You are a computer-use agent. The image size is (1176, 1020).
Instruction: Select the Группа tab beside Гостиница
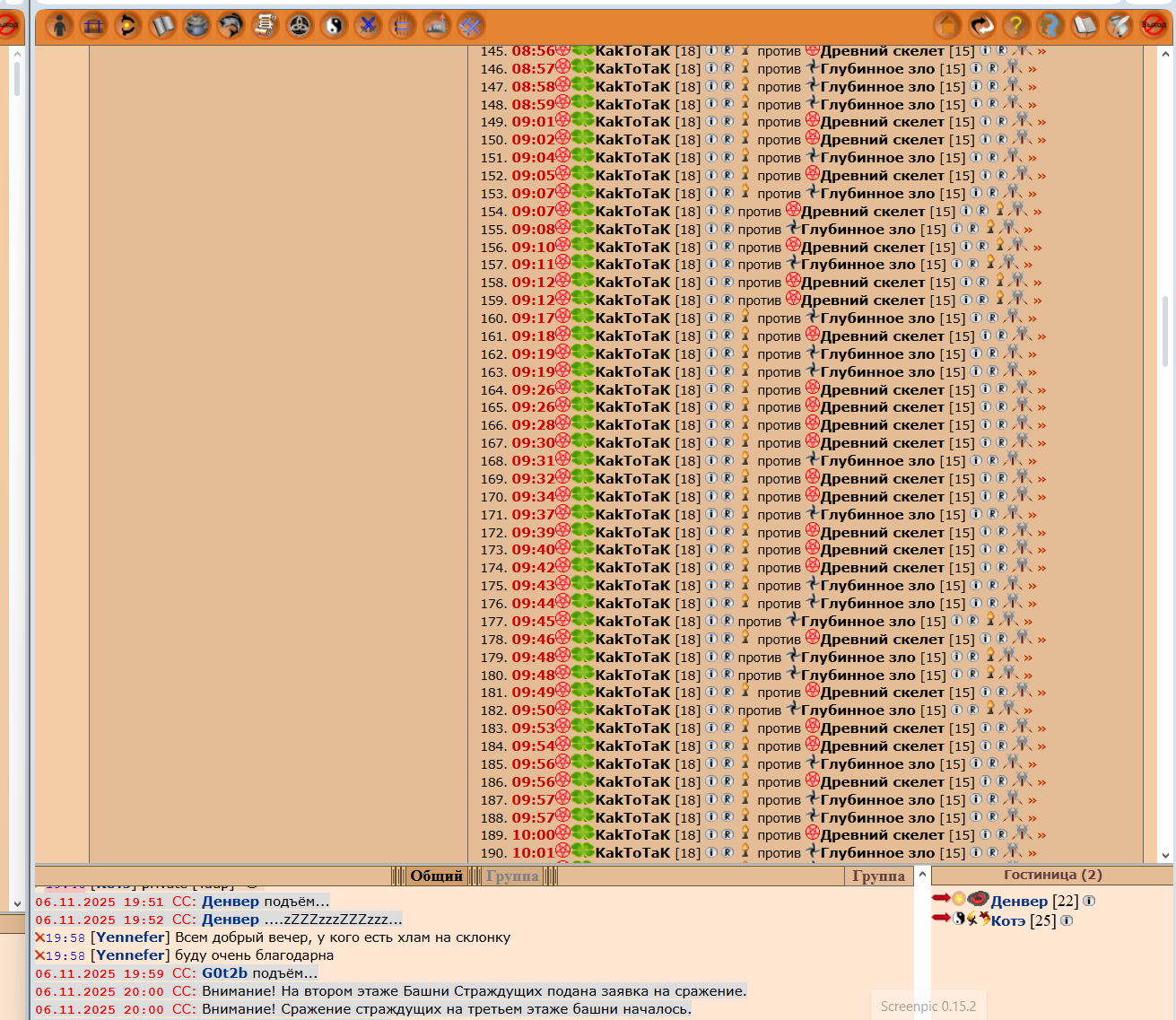click(x=878, y=876)
